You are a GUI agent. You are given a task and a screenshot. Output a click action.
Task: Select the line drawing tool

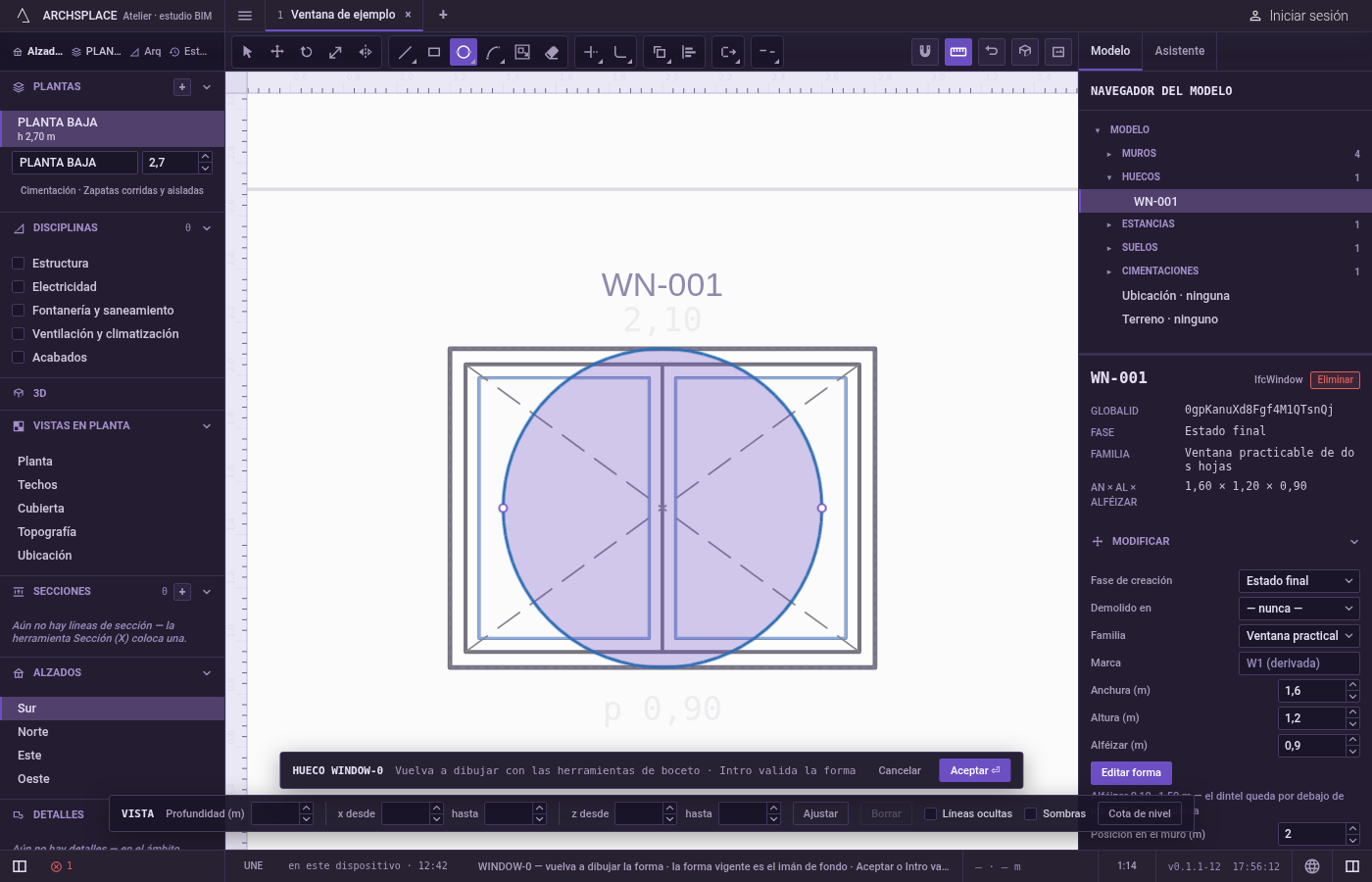[x=405, y=52]
